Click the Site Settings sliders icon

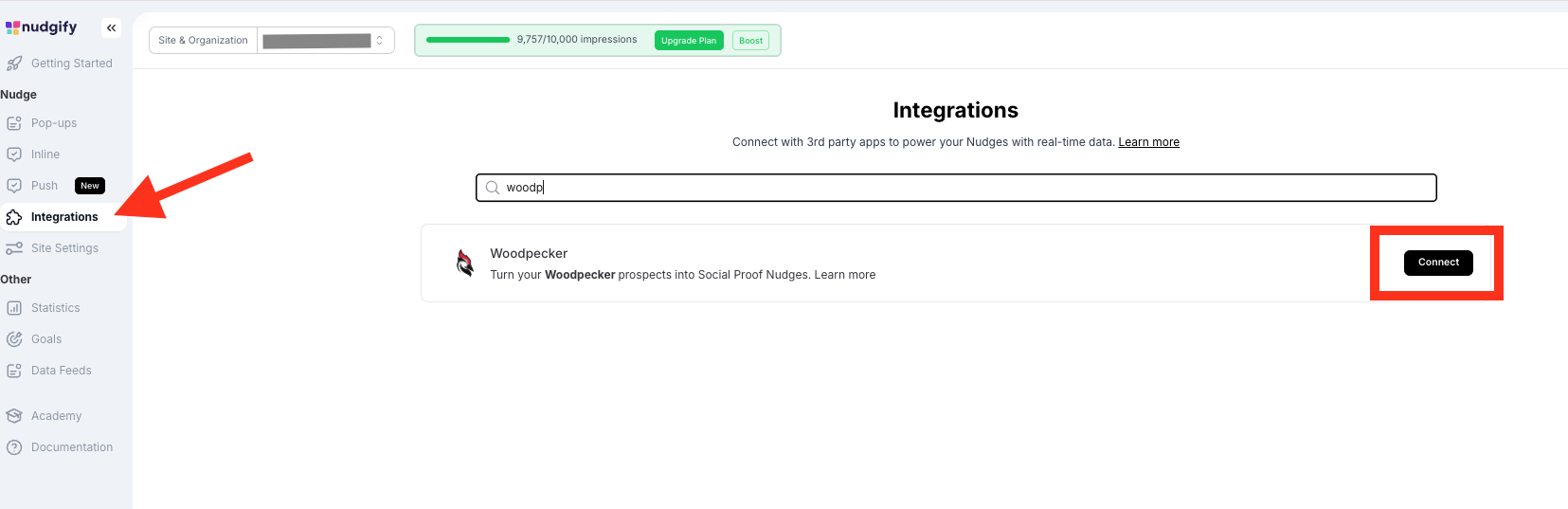pos(14,248)
